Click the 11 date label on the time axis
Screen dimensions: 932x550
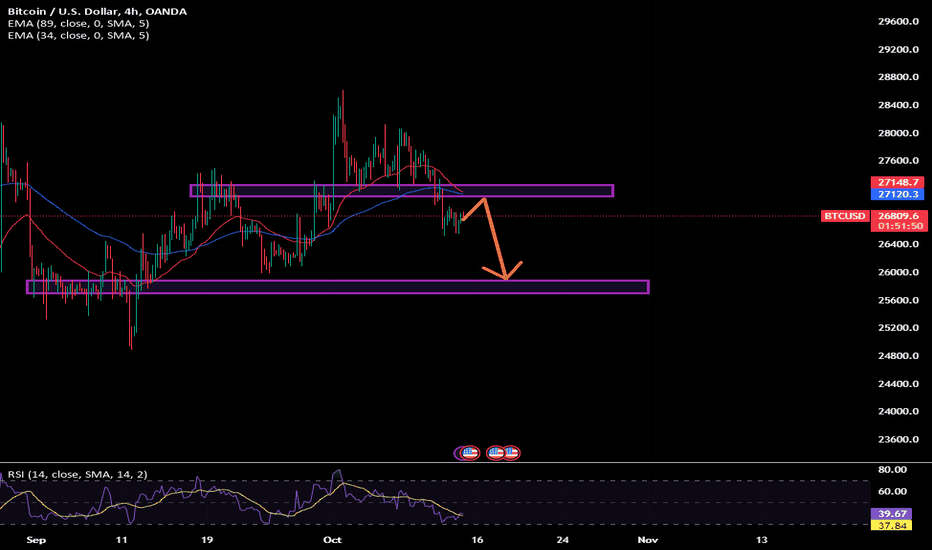(x=121, y=540)
